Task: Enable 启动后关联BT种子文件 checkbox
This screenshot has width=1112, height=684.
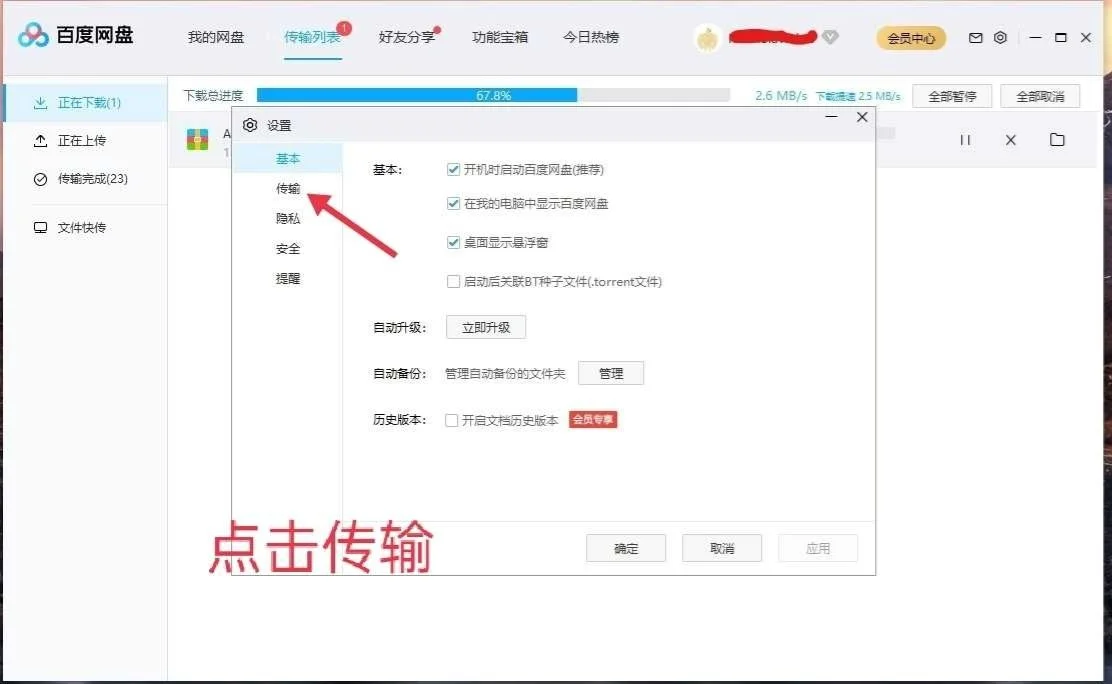Action: pyautogui.click(x=453, y=281)
